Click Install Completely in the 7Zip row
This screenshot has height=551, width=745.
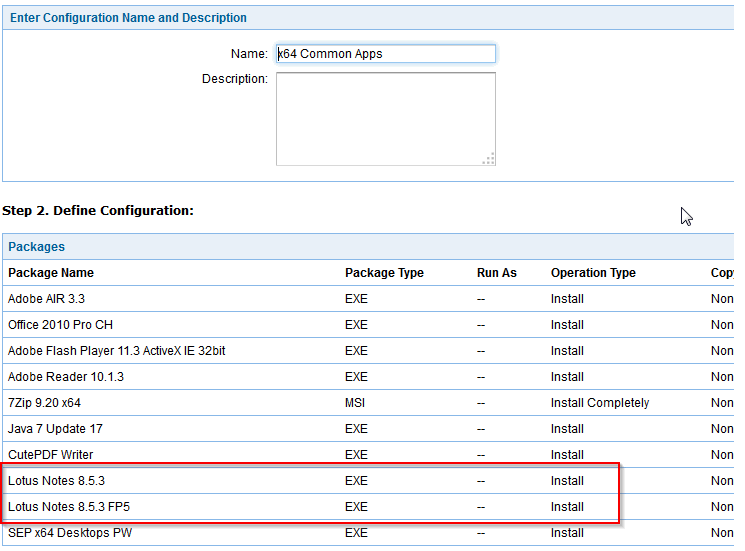[x=600, y=403]
